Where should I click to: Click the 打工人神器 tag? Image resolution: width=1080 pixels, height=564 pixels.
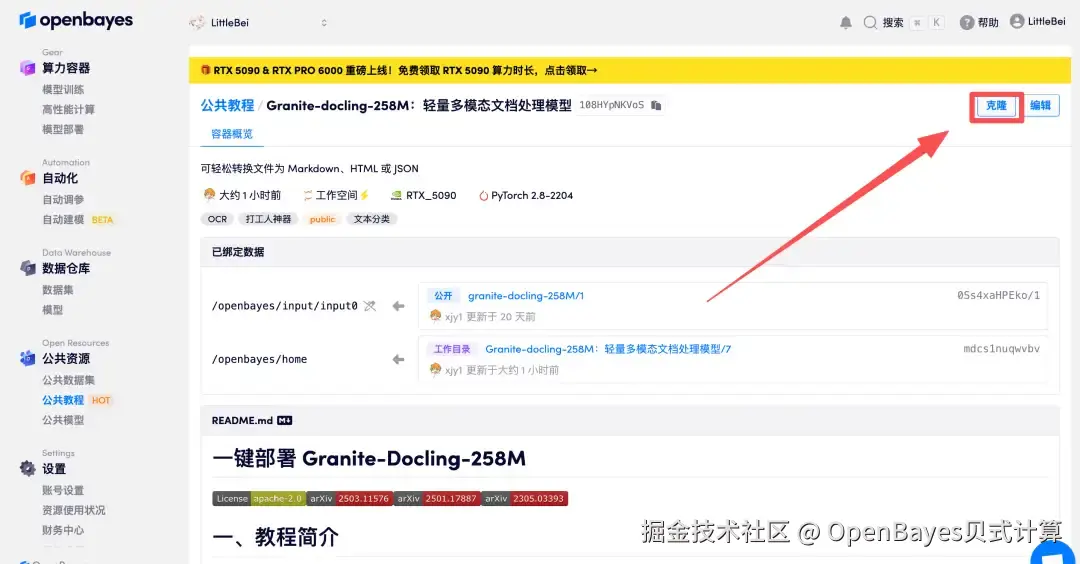click(x=268, y=219)
